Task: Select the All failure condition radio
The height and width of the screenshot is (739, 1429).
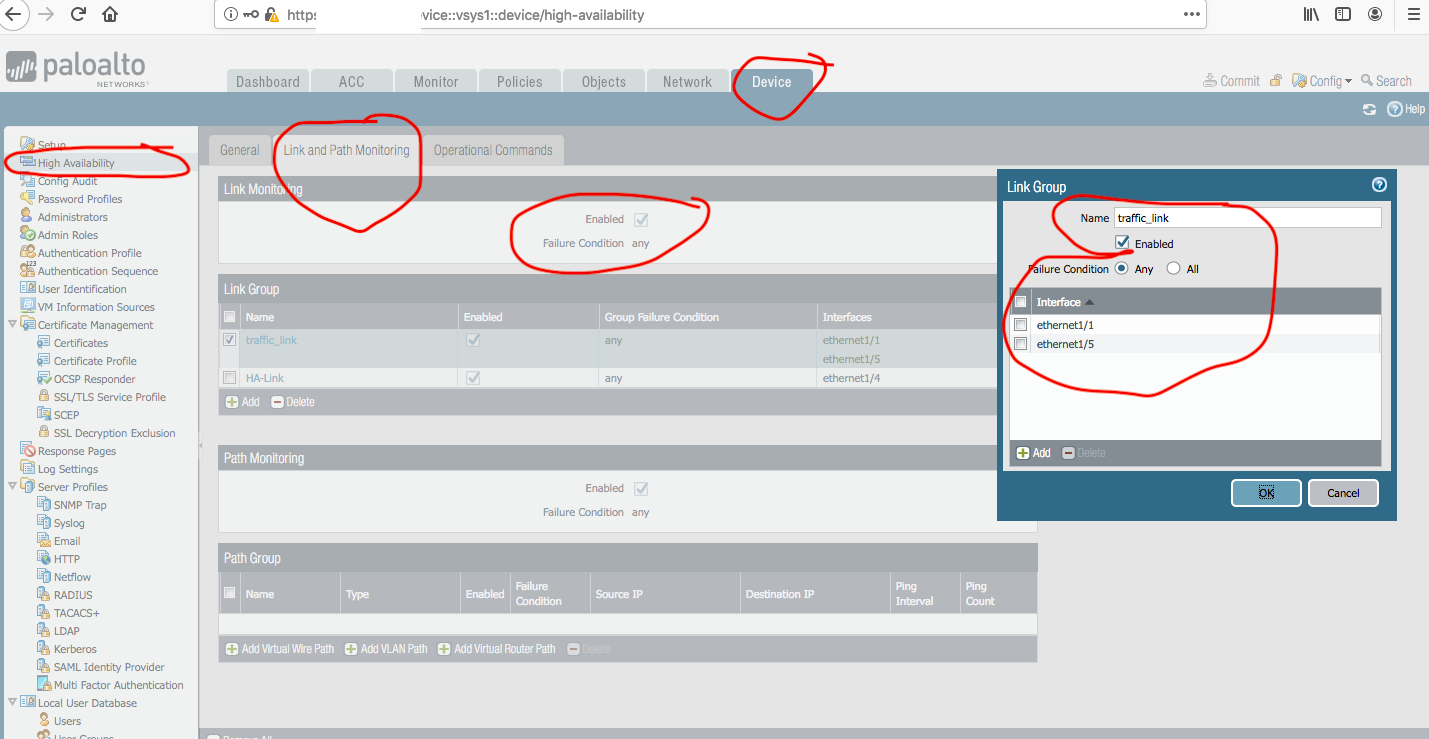Action: click(x=1174, y=269)
